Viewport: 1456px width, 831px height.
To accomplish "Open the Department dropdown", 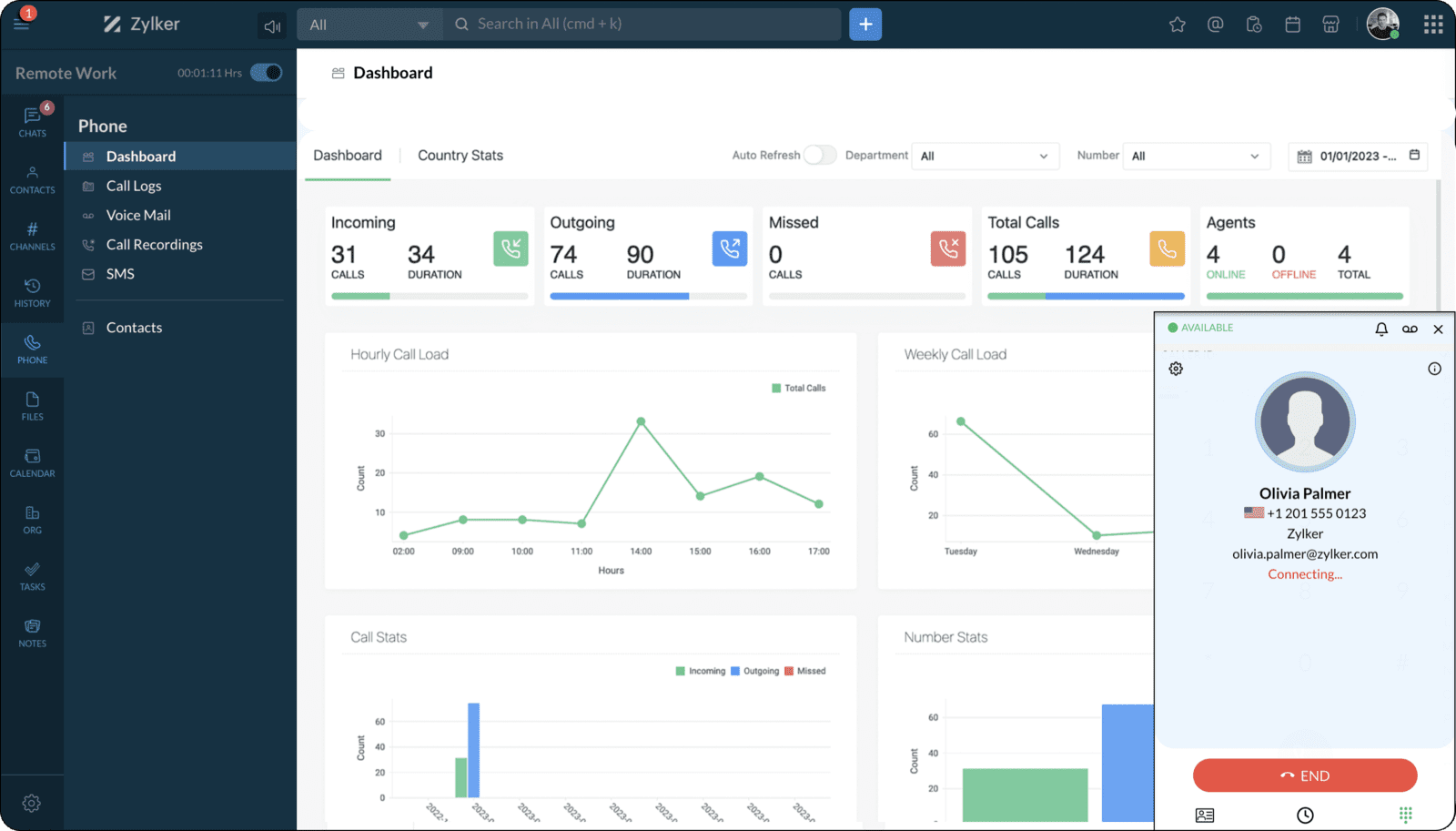I will pyautogui.click(x=984, y=156).
